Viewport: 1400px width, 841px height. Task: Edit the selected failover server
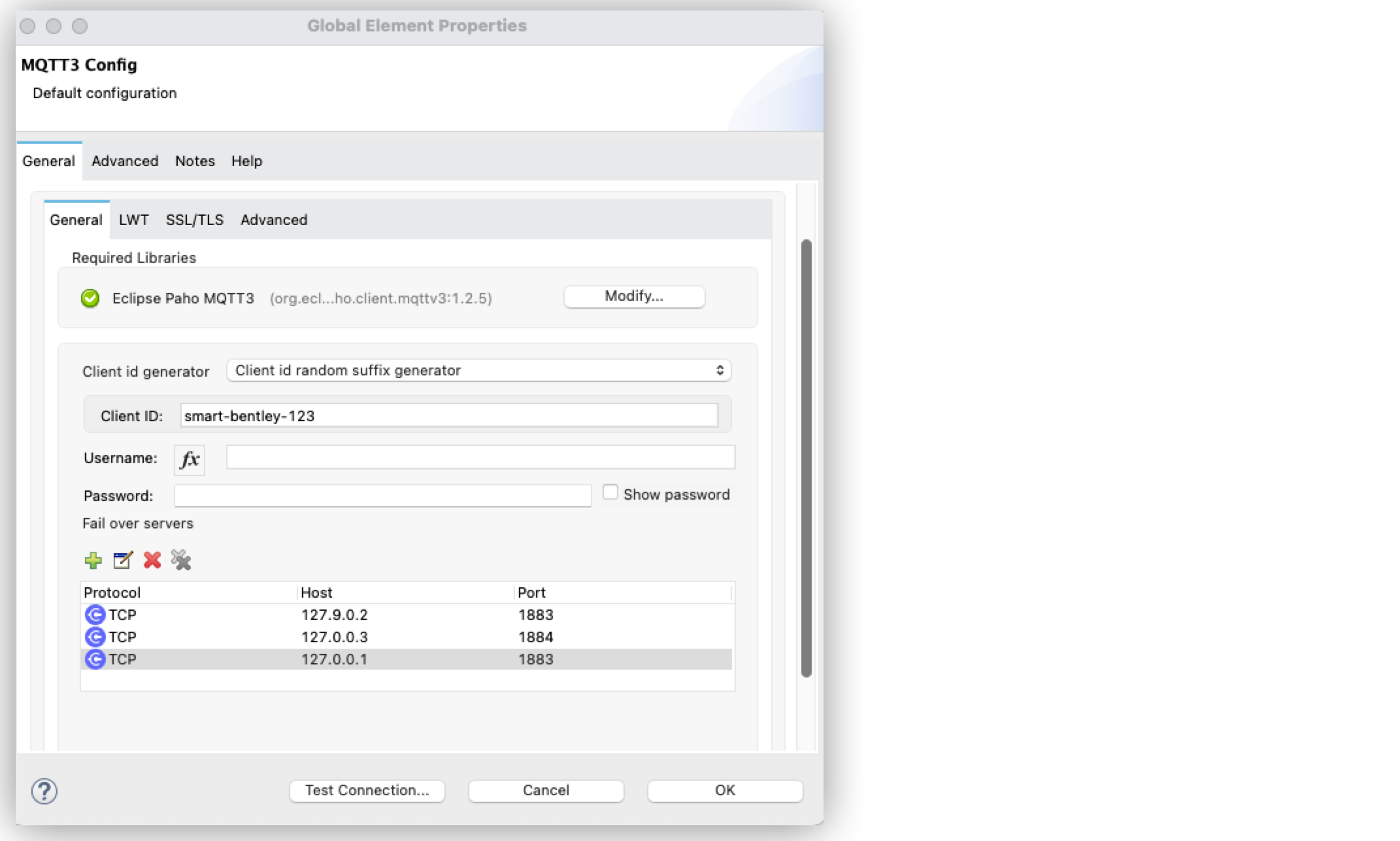coord(123,560)
